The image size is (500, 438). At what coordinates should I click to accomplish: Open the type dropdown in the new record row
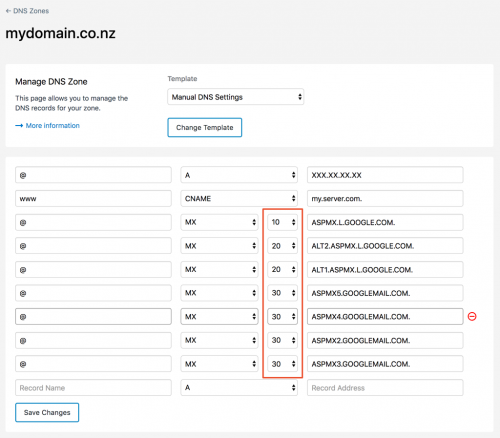pos(239,388)
